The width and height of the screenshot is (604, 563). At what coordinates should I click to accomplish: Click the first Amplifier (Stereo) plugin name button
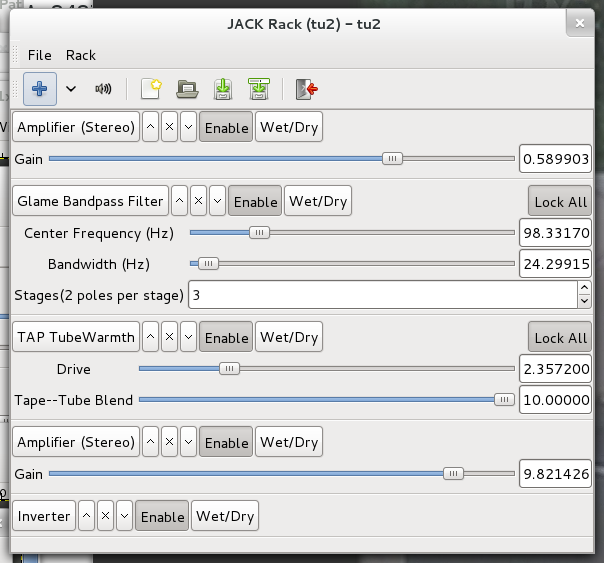pyautogui.click(x=76, y=127)
